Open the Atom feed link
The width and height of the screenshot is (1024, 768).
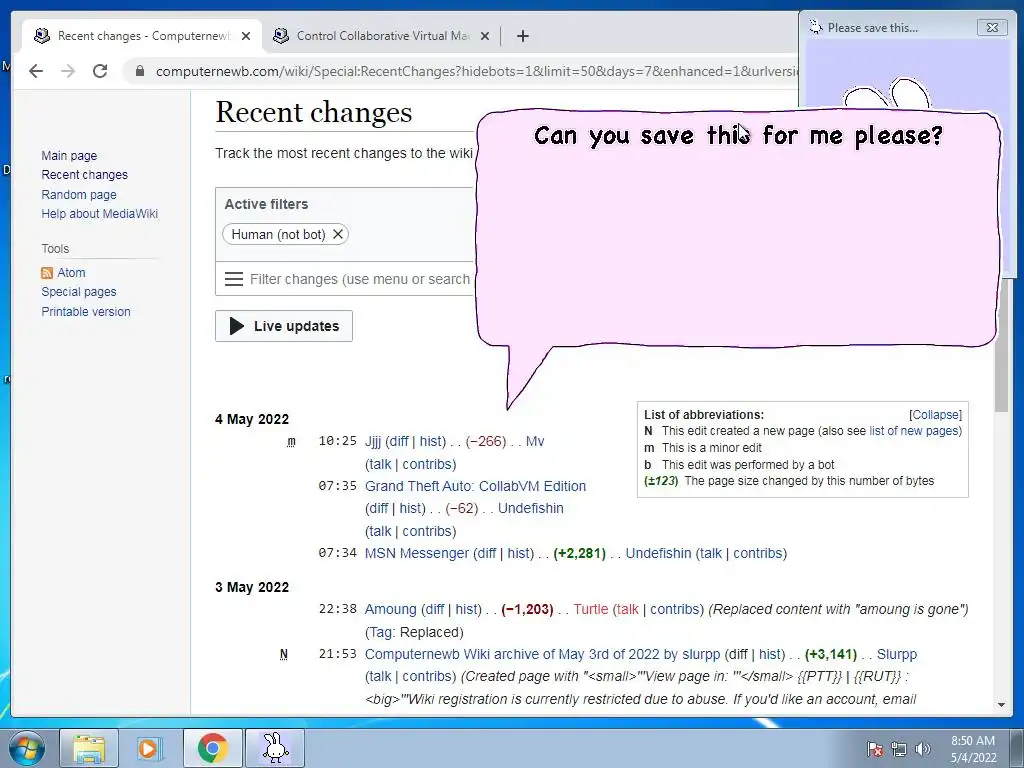click(71, 272)
